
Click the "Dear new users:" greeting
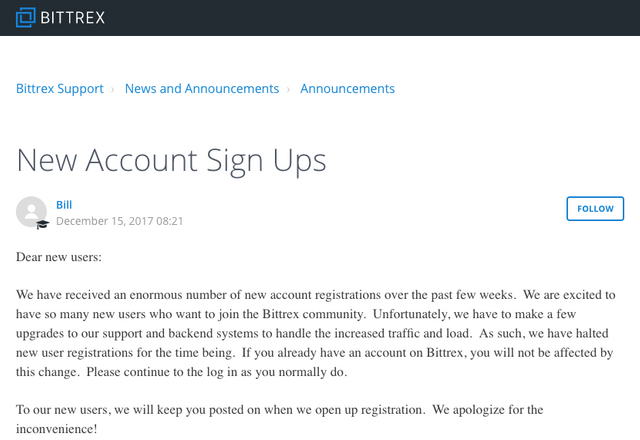click(x=59, y=257)
